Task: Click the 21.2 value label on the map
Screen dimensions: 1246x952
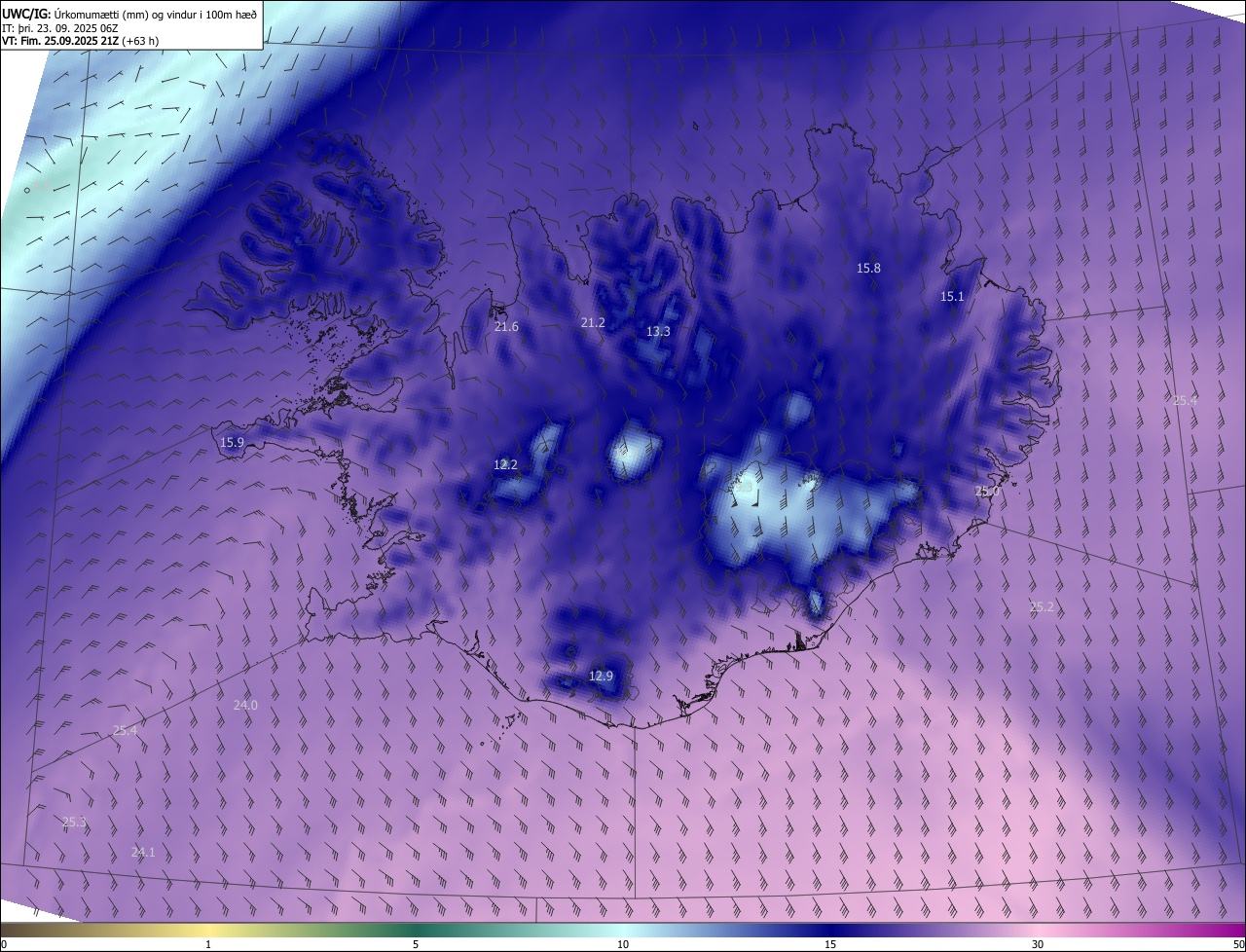Action: 593,322
